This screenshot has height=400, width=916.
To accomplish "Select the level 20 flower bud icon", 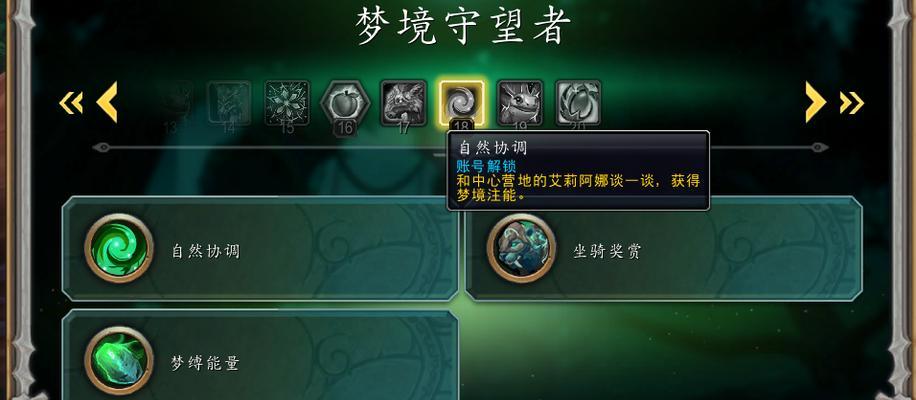I will tap(578, 103).
